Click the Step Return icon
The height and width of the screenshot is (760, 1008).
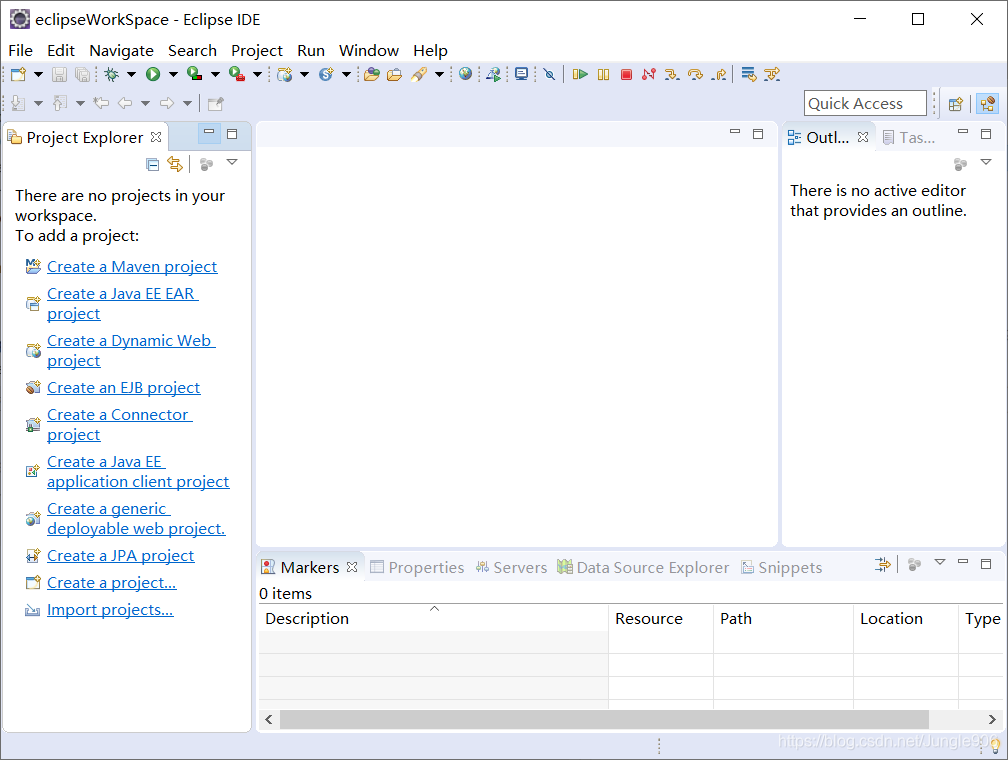(719, 75)
